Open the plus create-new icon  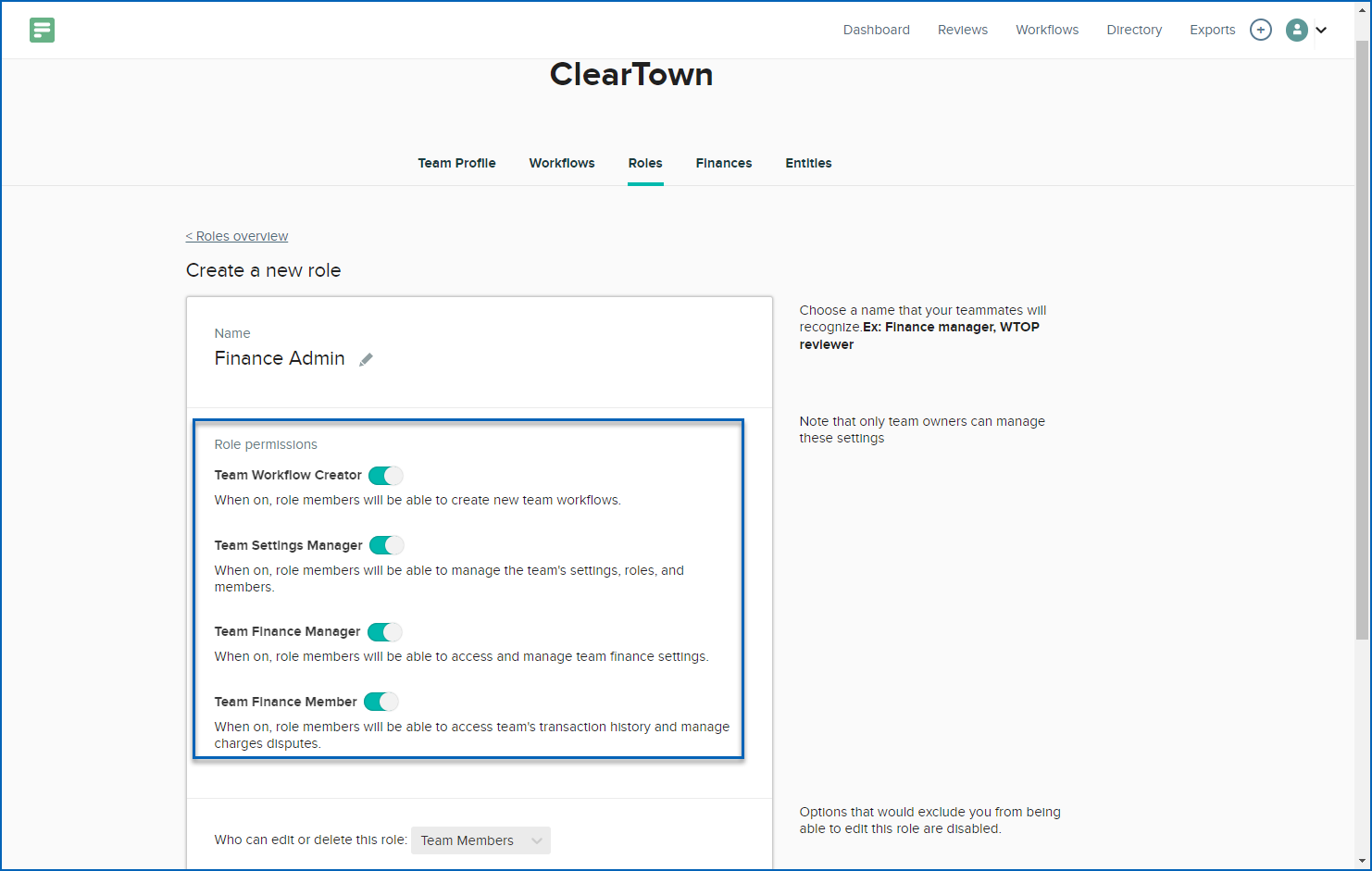[x=1261, y=30]
